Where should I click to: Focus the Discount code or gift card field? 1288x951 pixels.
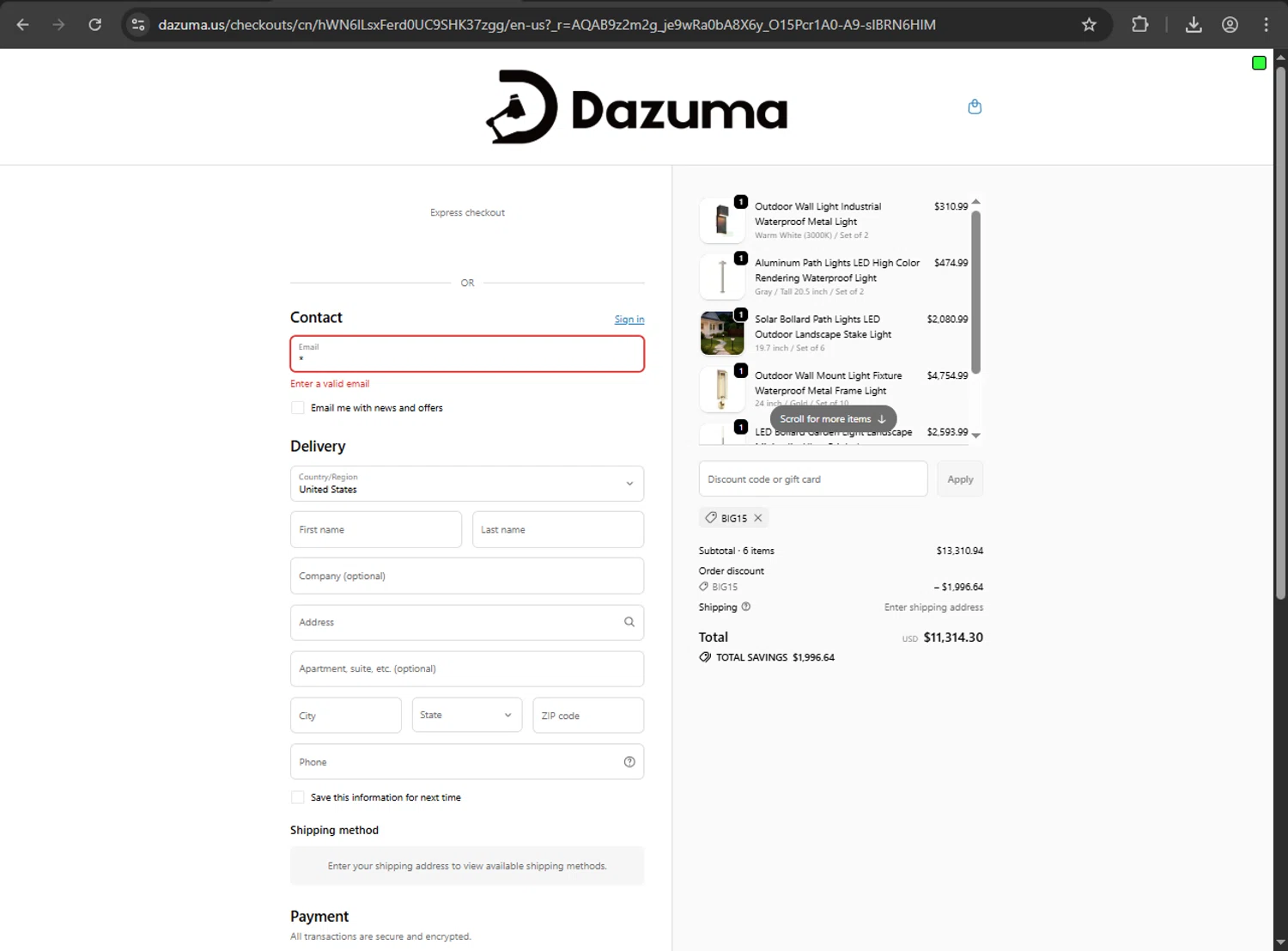(x=813, y=479)
